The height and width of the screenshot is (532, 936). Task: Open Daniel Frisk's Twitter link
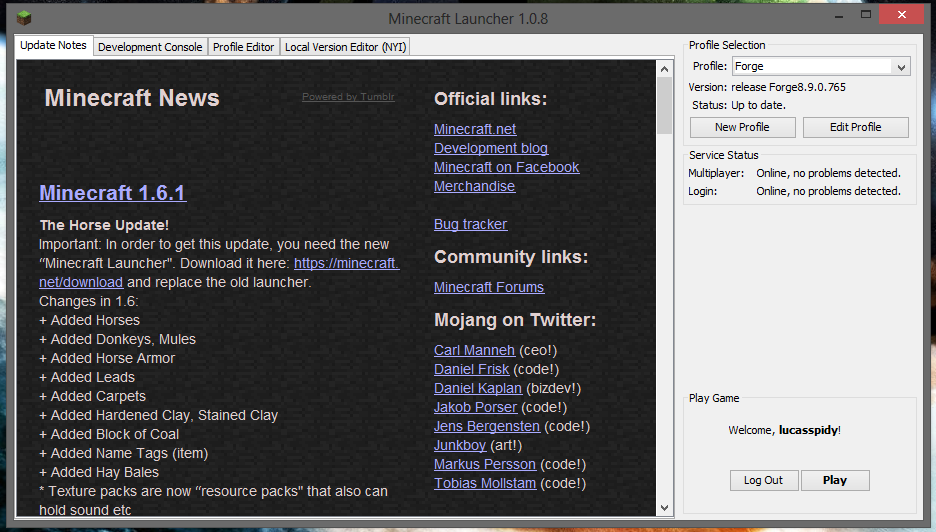coord(472,370)
